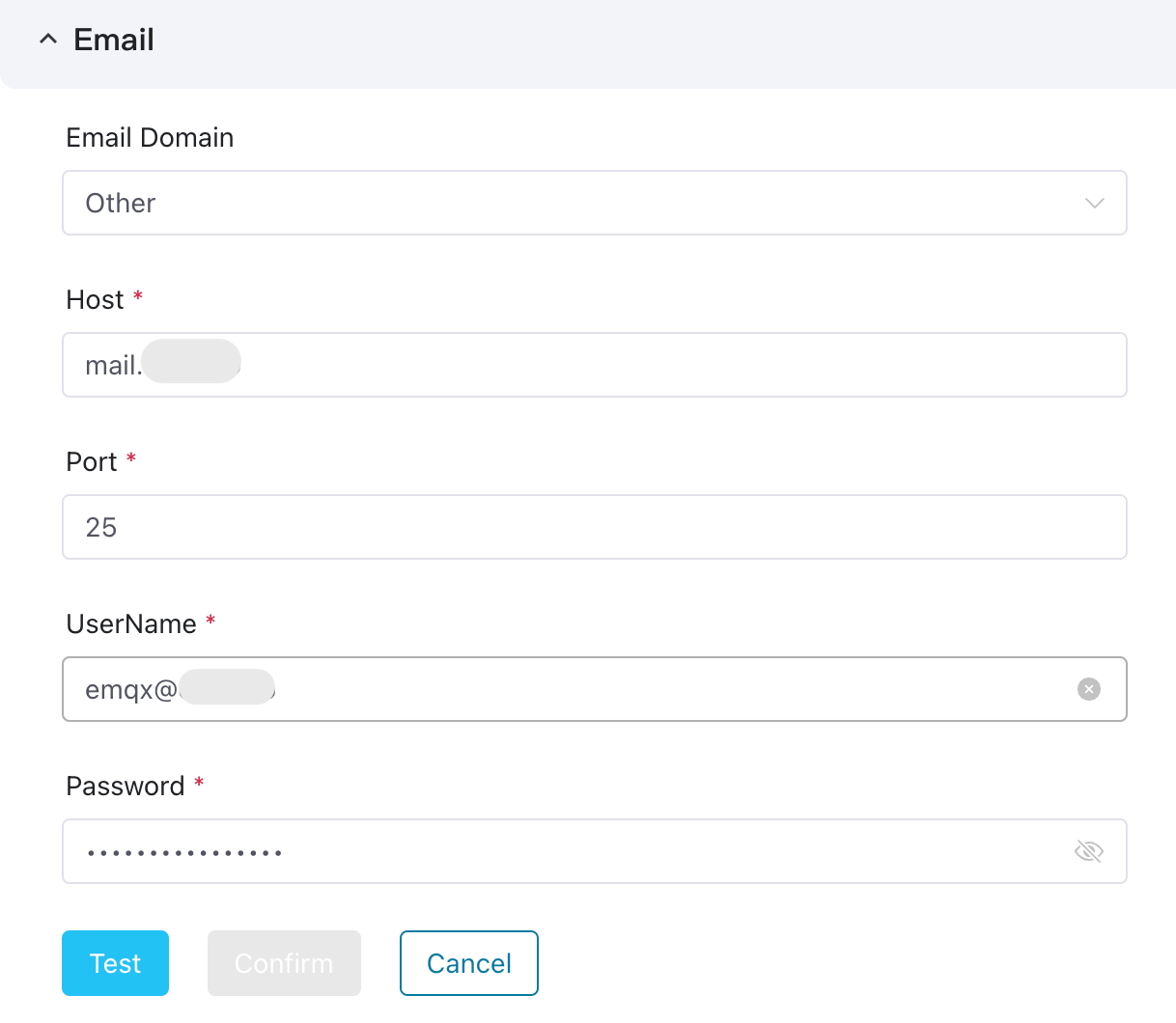Click the red asterisk beside Host
Viewport: 1176px width, 1023px height.
138,296
